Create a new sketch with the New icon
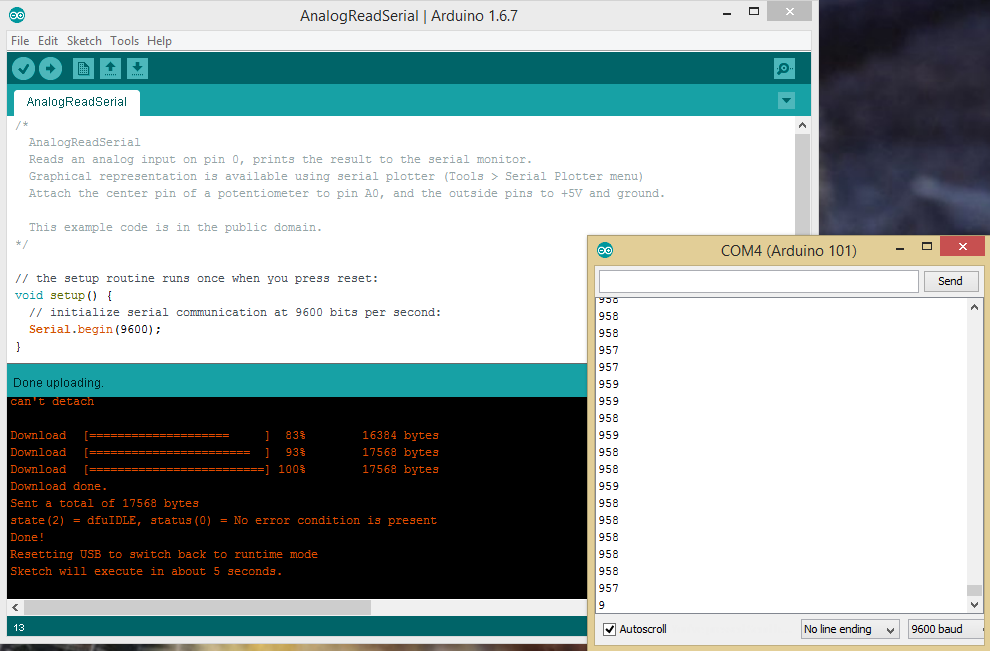 (x=83, y=68)
